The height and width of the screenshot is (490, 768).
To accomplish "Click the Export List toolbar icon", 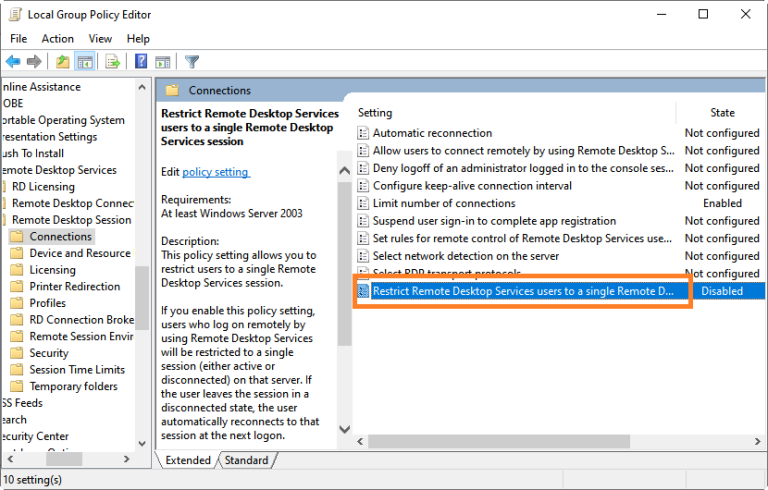I will coord(112,62).
